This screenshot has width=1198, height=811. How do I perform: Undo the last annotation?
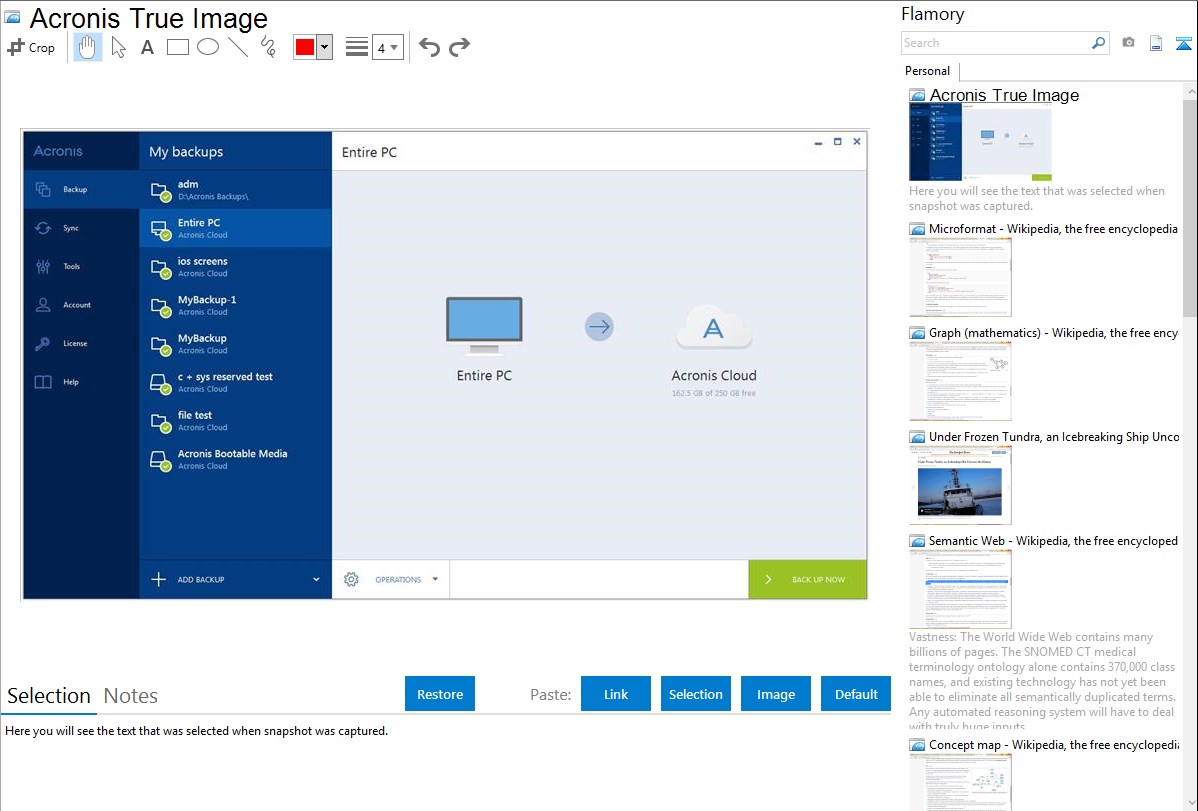429,47
